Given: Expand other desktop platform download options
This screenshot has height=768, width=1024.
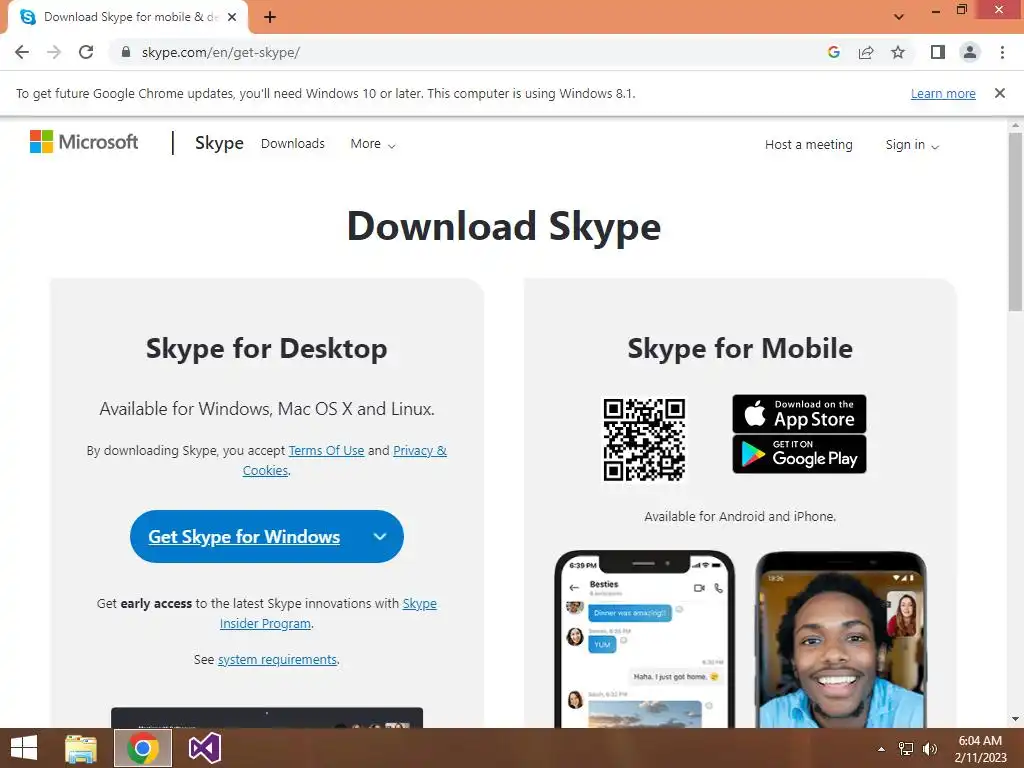Looking at the screenshot, I should pyautogui.click(x=380, y=537).
